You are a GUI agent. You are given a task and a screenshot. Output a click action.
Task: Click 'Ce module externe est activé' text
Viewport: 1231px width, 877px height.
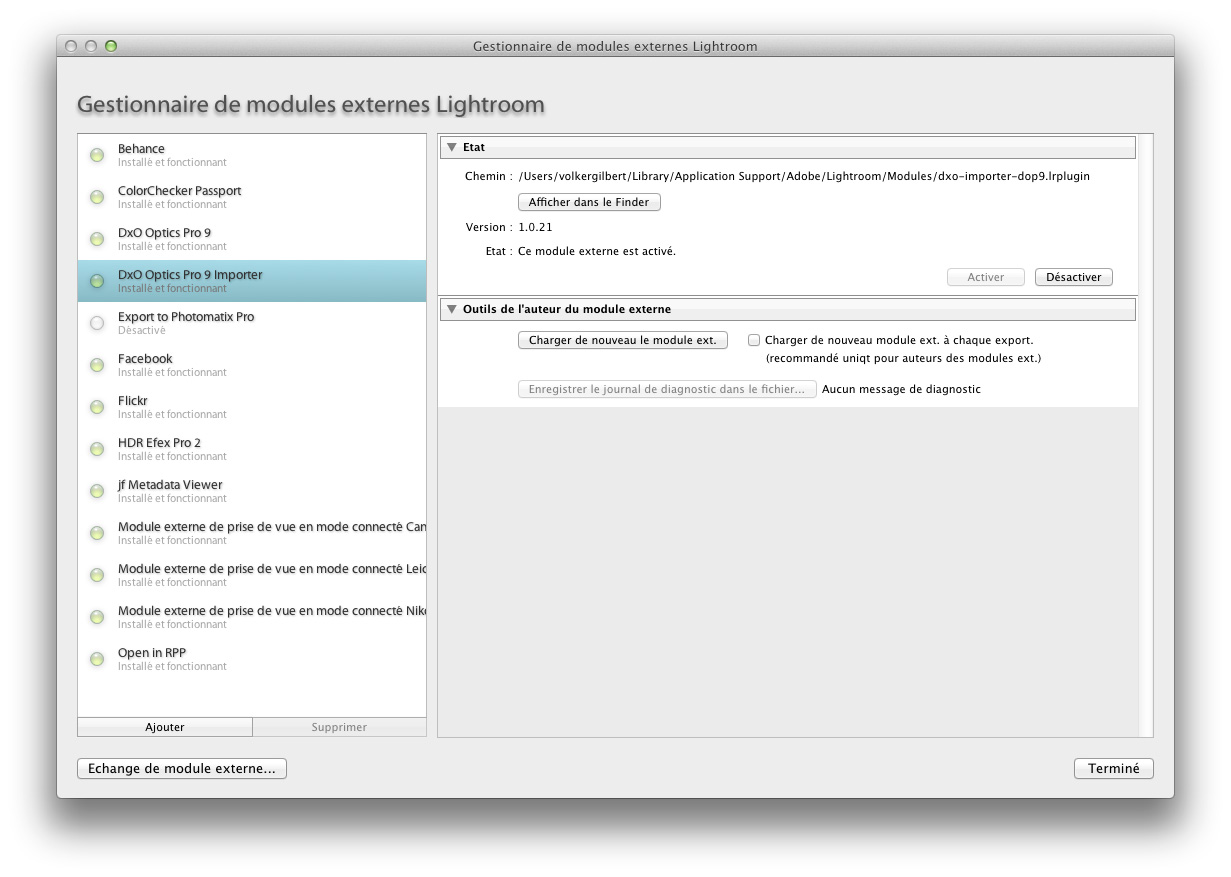pos(597,251)
